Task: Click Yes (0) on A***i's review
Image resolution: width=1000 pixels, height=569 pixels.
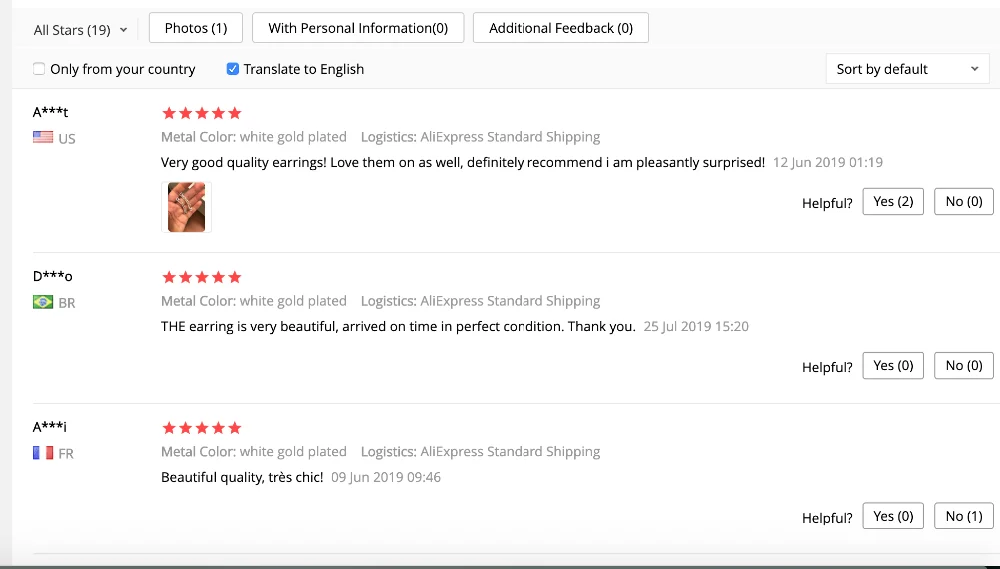Action: click(x=893, y=516)
